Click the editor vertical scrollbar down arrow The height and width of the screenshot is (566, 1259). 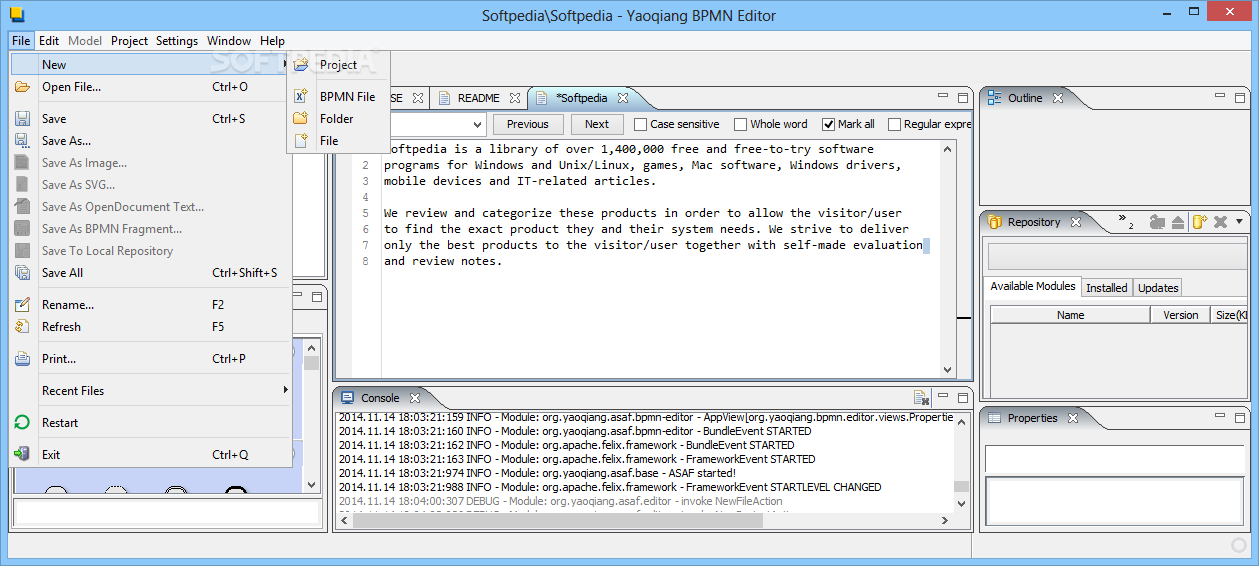[948, 369]
